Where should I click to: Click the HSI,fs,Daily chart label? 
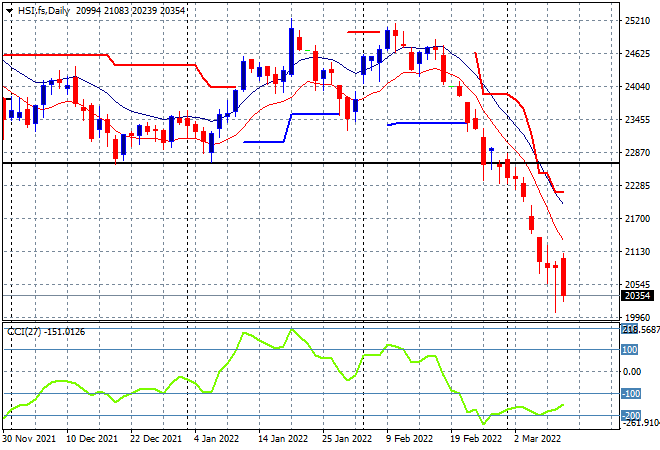point(44,11)
